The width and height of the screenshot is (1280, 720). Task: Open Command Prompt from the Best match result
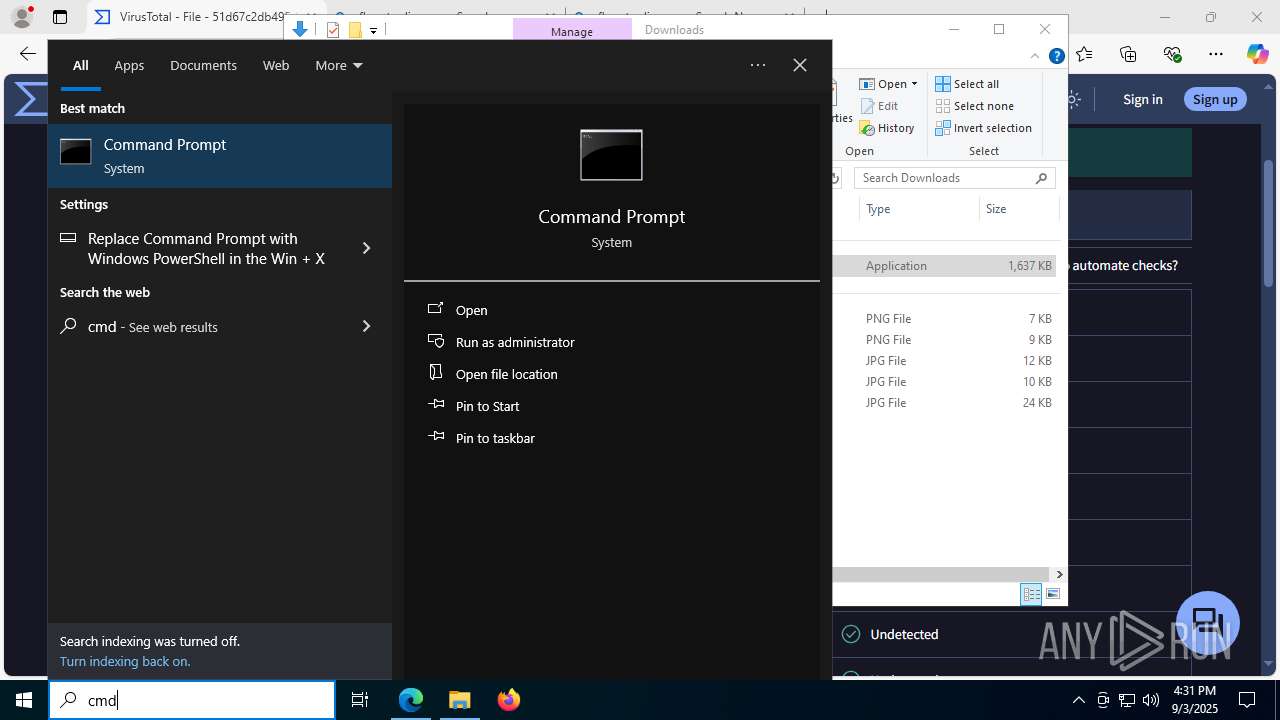click(220, 156)
